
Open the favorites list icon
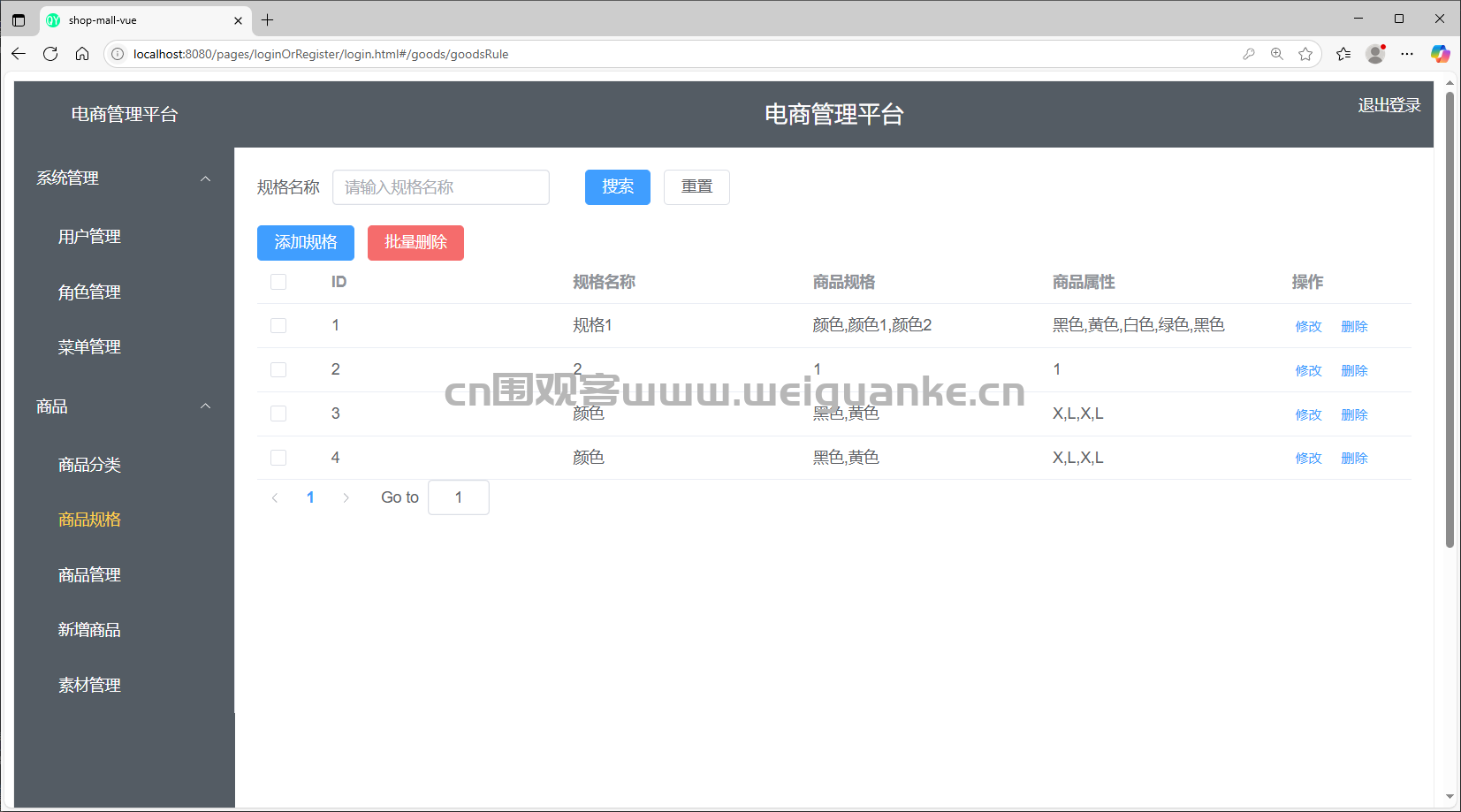pos(1343,54)
